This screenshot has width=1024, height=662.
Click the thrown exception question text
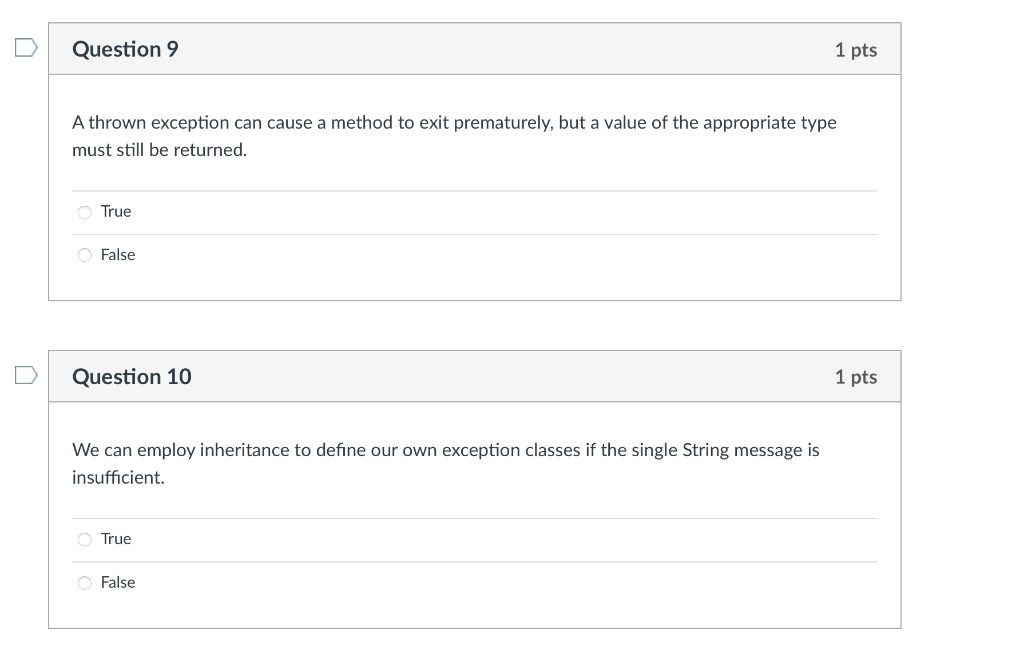coord(455,136)
